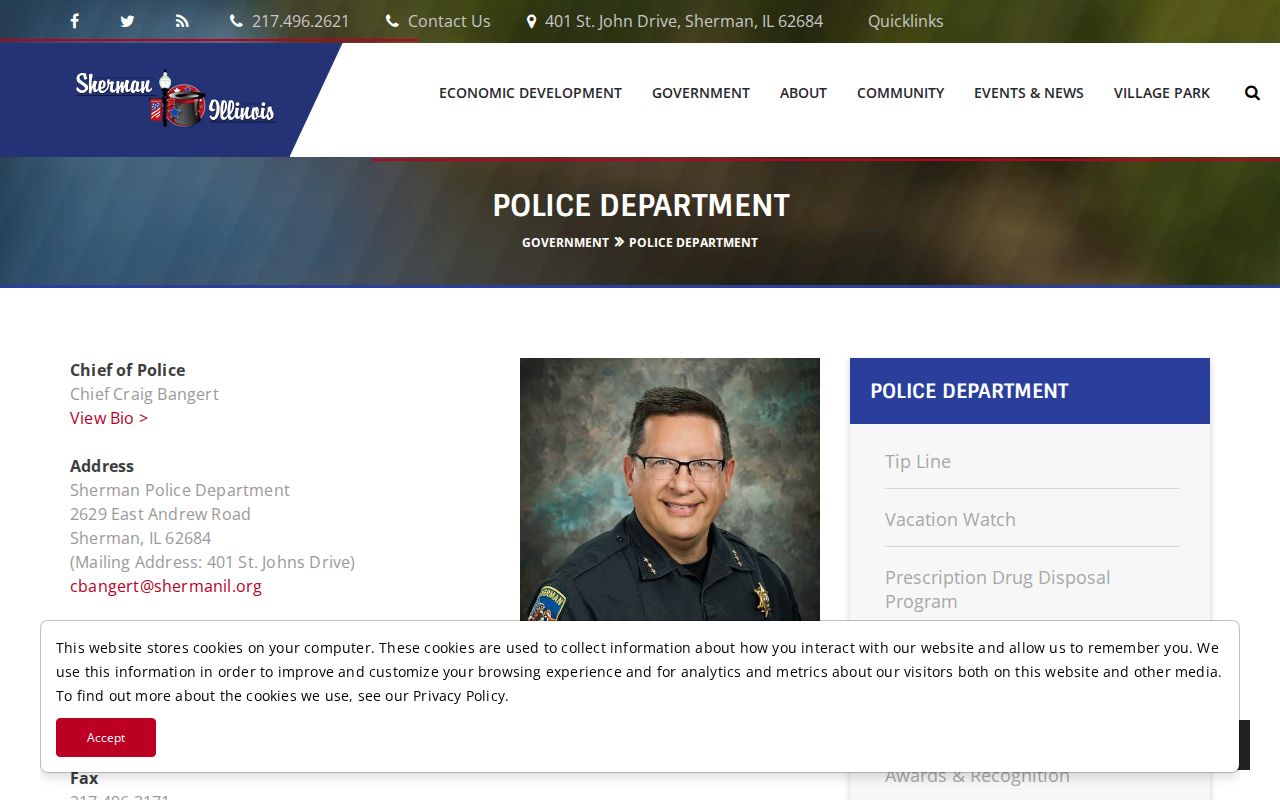
Task: Click Chief Bangert's portrait photo
Action: coord(670,489)
